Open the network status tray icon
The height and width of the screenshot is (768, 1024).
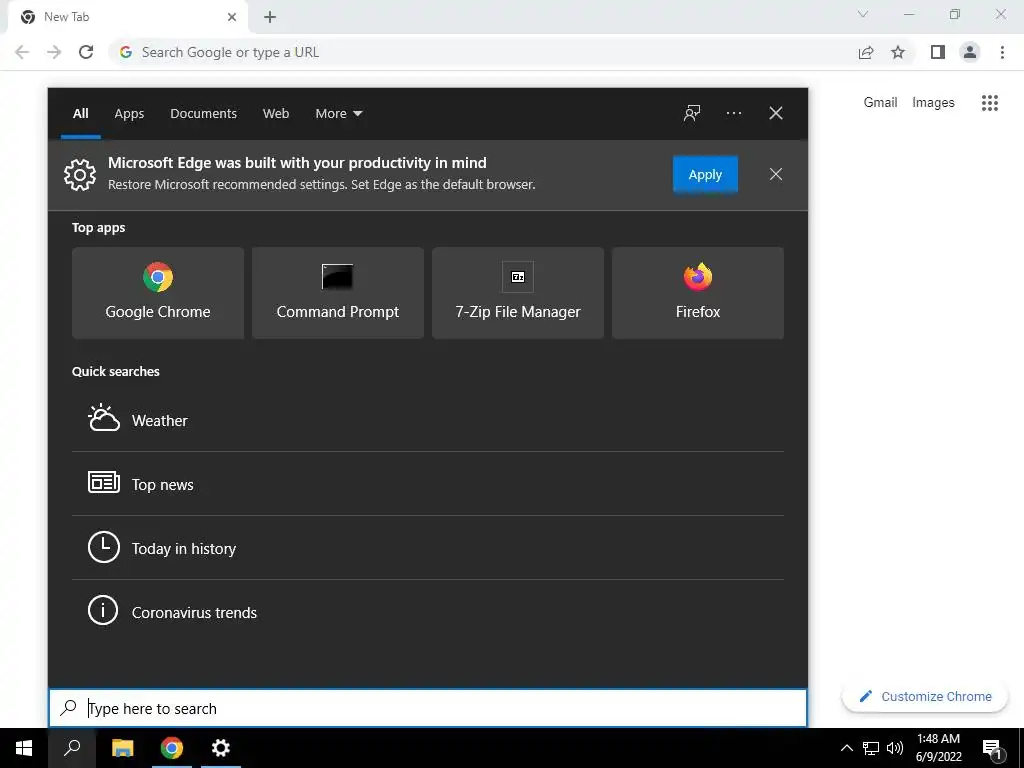pyautogui.click(x=871, y=748)
